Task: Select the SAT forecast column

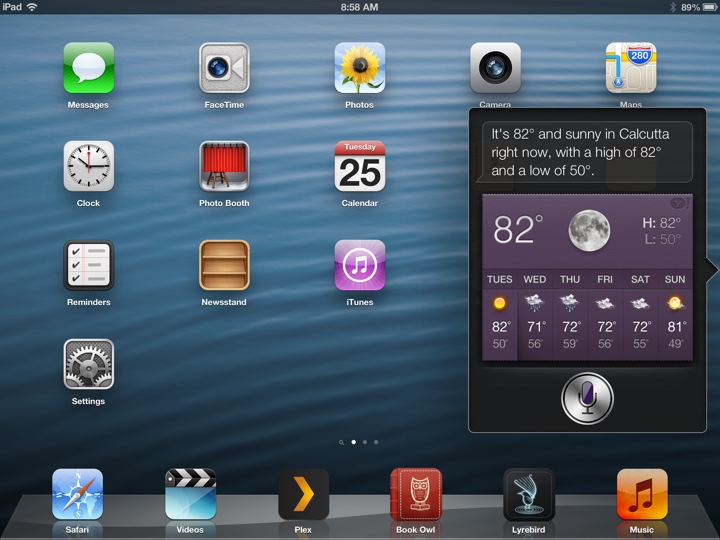Action: [640, 314]
